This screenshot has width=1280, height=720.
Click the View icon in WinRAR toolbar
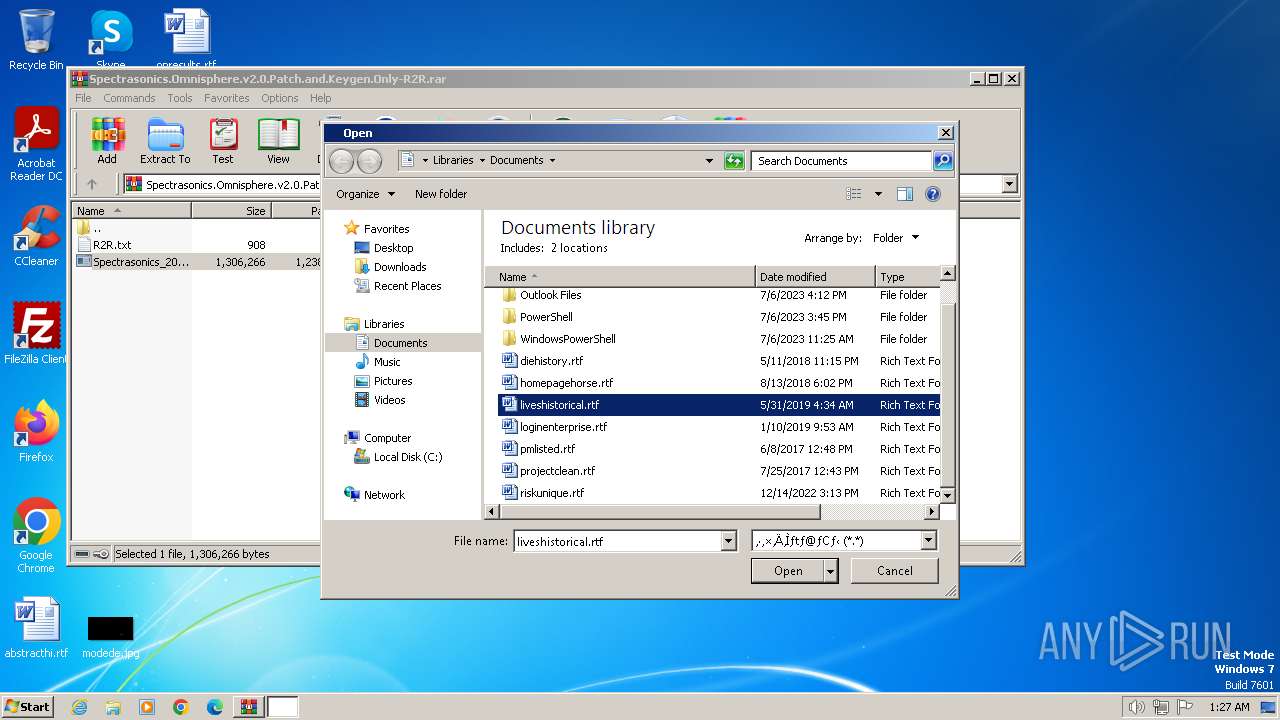(x=278, y=141)
